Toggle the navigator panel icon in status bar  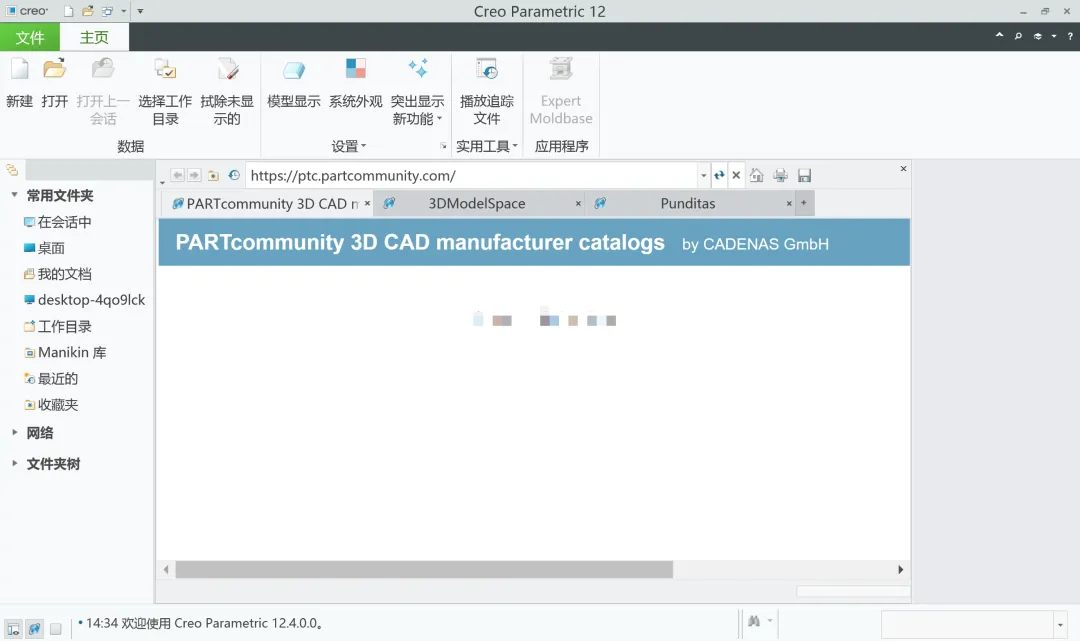point(13,629)
